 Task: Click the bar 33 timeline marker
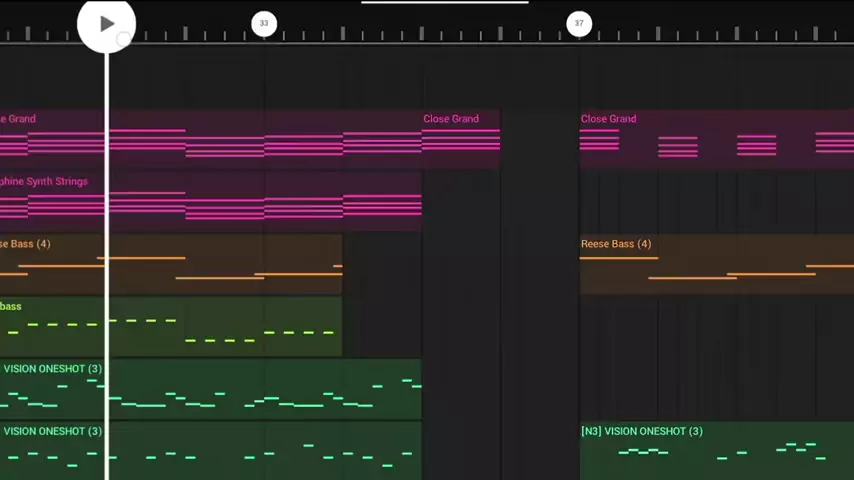pyautogui.click(x=264, y=23)
